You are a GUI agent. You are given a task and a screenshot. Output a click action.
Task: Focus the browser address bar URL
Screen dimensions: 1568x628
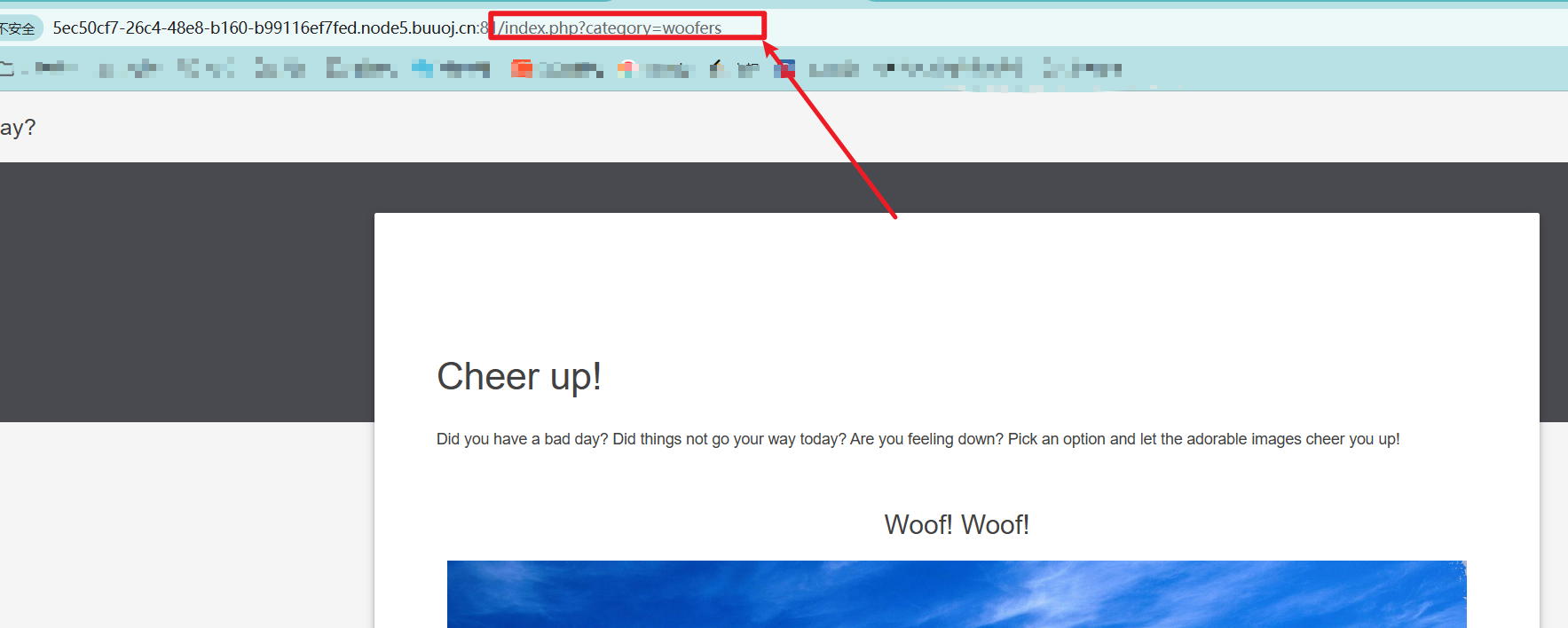coord(387,27)
